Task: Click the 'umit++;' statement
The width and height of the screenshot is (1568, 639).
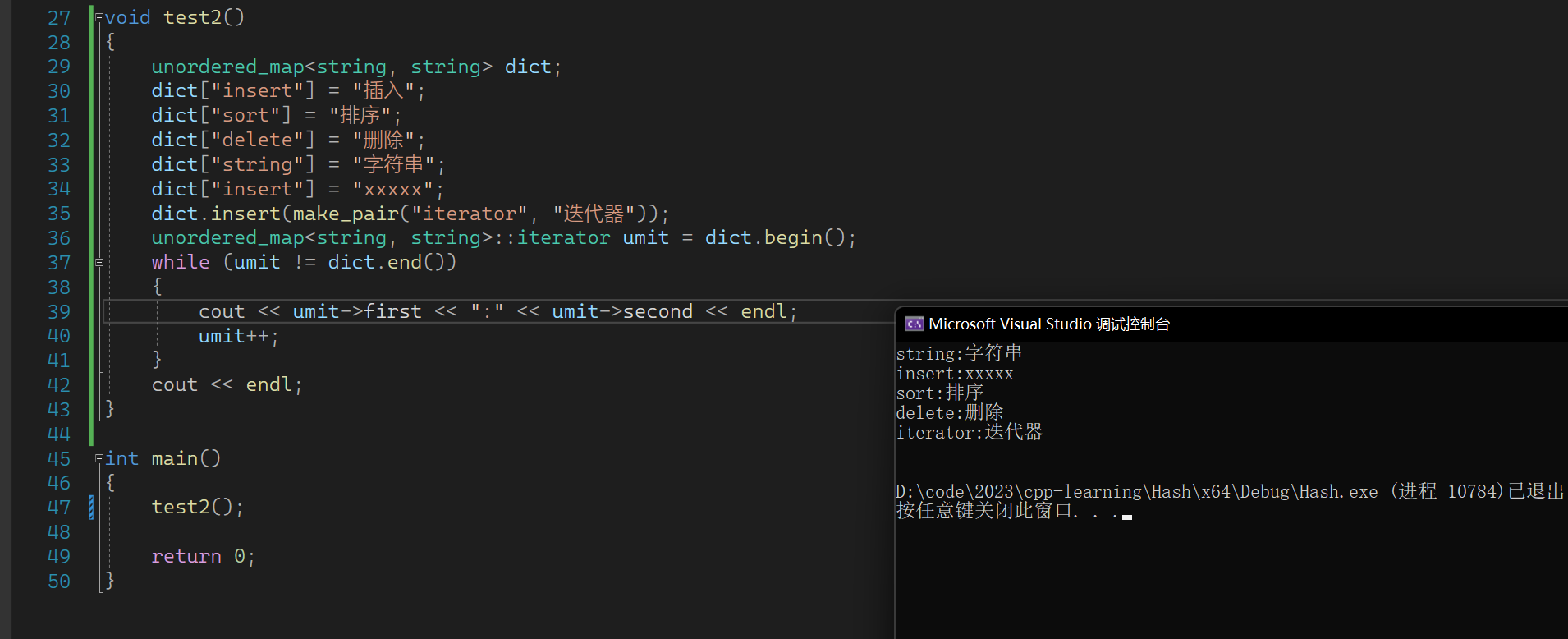Action: coord(239,336)
